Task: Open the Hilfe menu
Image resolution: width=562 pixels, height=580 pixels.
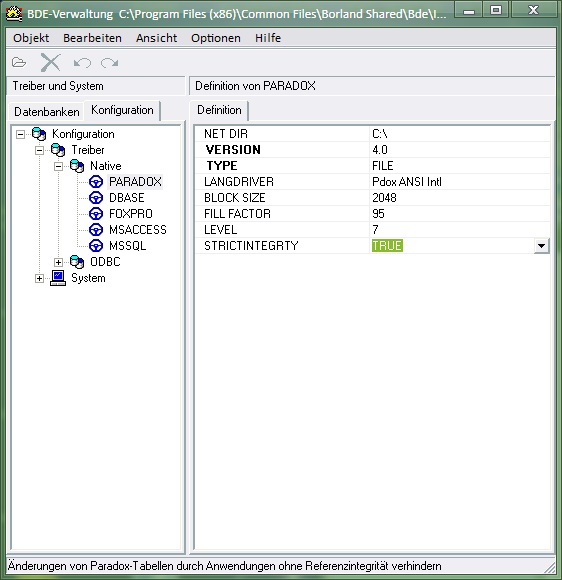Action: pos(268,38)
